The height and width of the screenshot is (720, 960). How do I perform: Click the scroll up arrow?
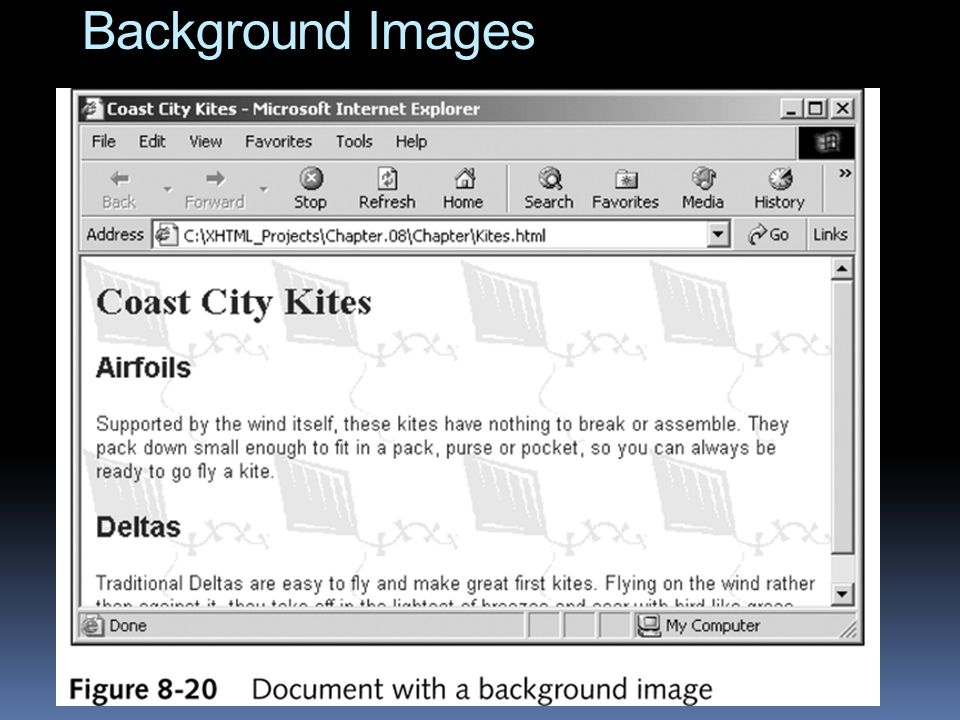click(842, 269)
